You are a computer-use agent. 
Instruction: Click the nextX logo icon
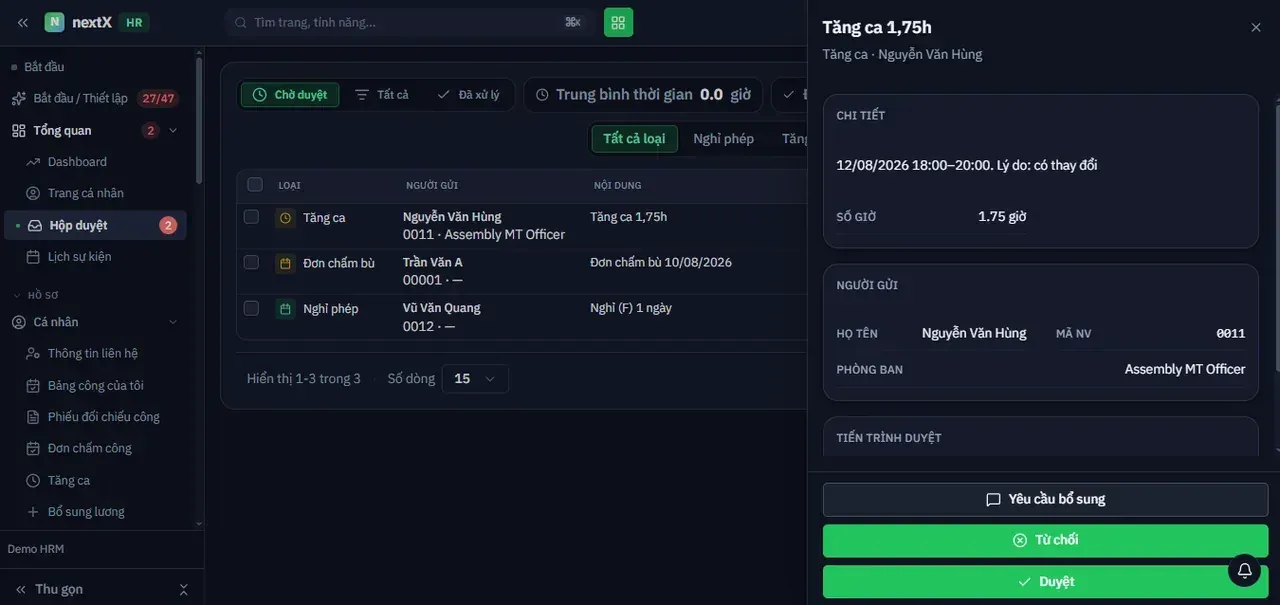[x=54, y=22]
